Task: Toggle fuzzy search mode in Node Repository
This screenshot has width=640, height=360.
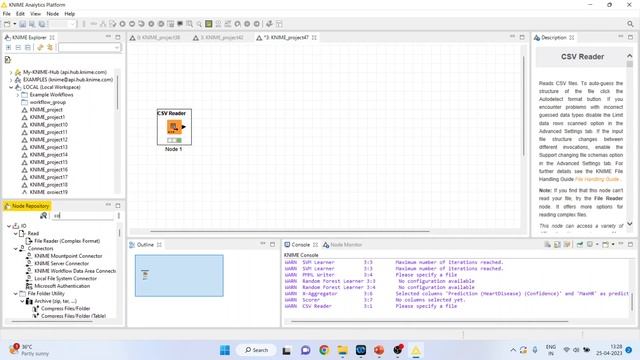Action: [44, 216]
